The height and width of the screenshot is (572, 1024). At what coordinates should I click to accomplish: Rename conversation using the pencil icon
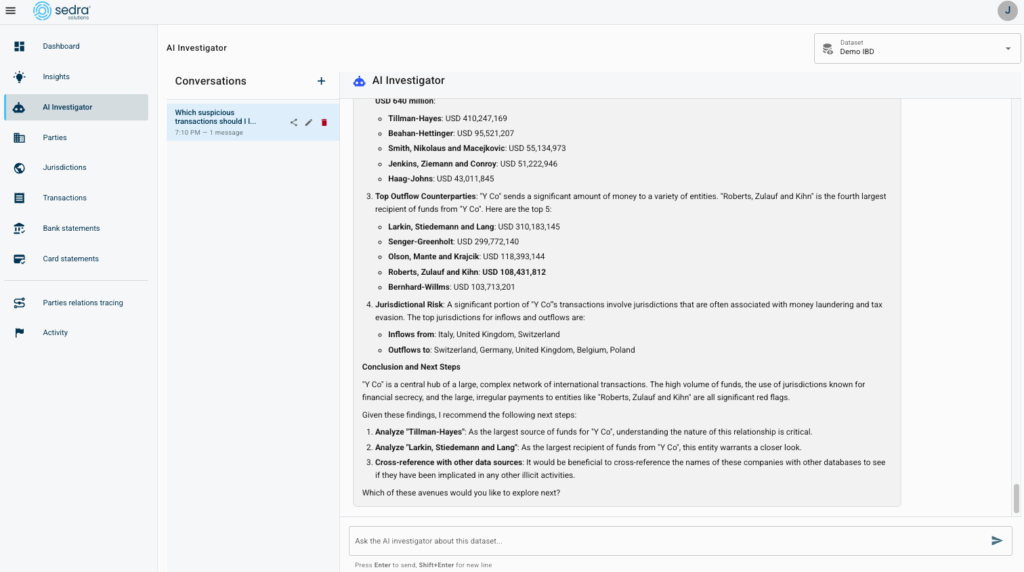pyautogui.click(x=309, y=122)
